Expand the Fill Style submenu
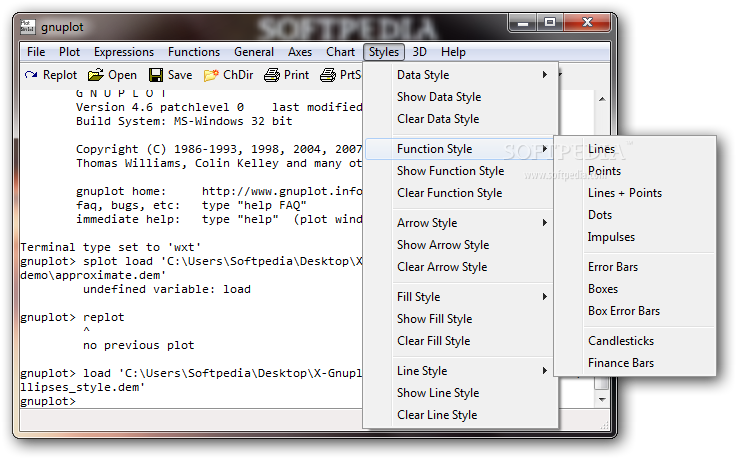The width and height of the screenshot is (737, 459). [461, 297]
